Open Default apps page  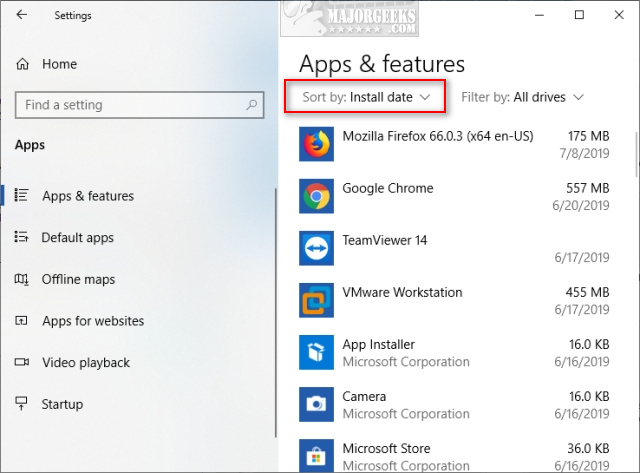tap(78, 238)
